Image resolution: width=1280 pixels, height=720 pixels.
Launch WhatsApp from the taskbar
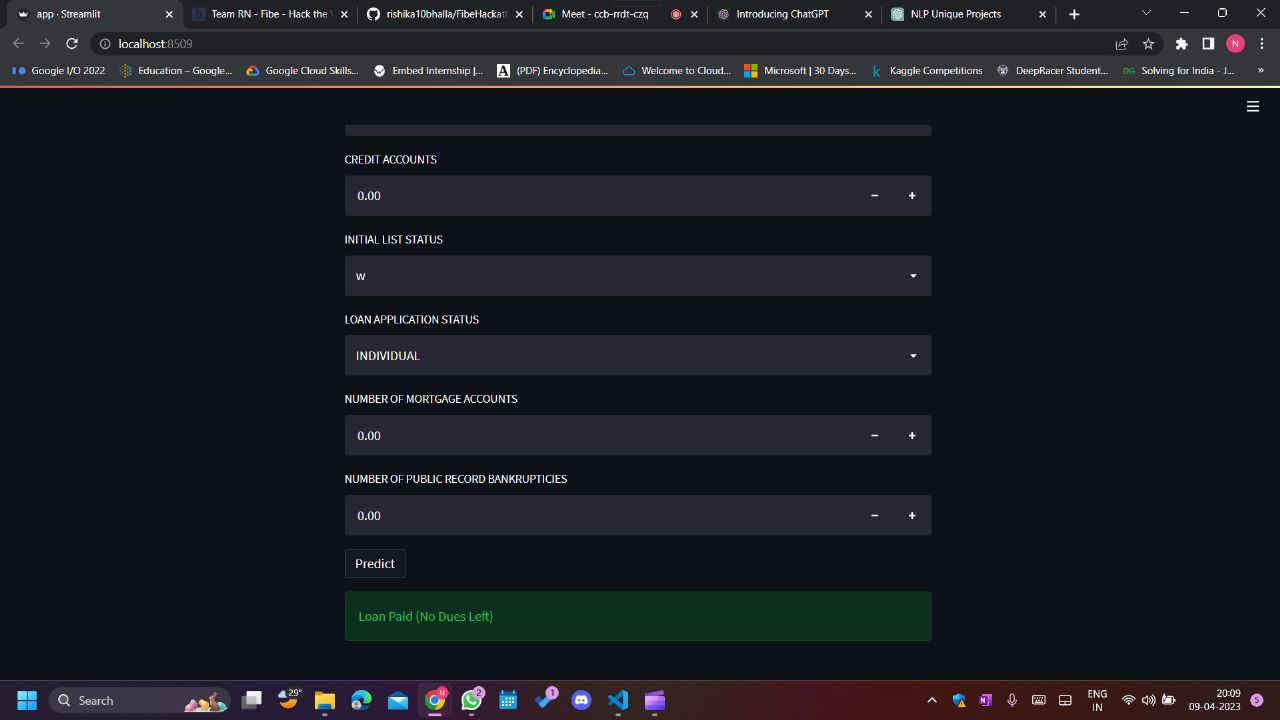point(471,700)
